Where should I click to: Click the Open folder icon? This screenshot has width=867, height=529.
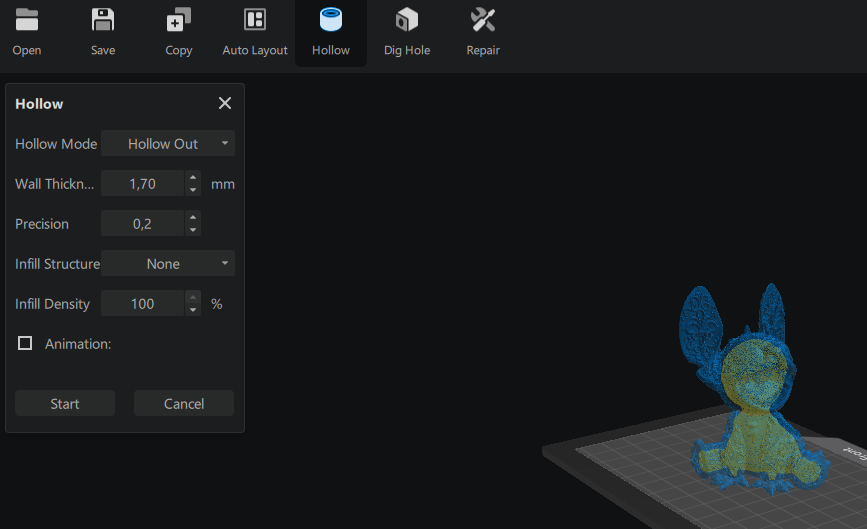click(27, 20)
